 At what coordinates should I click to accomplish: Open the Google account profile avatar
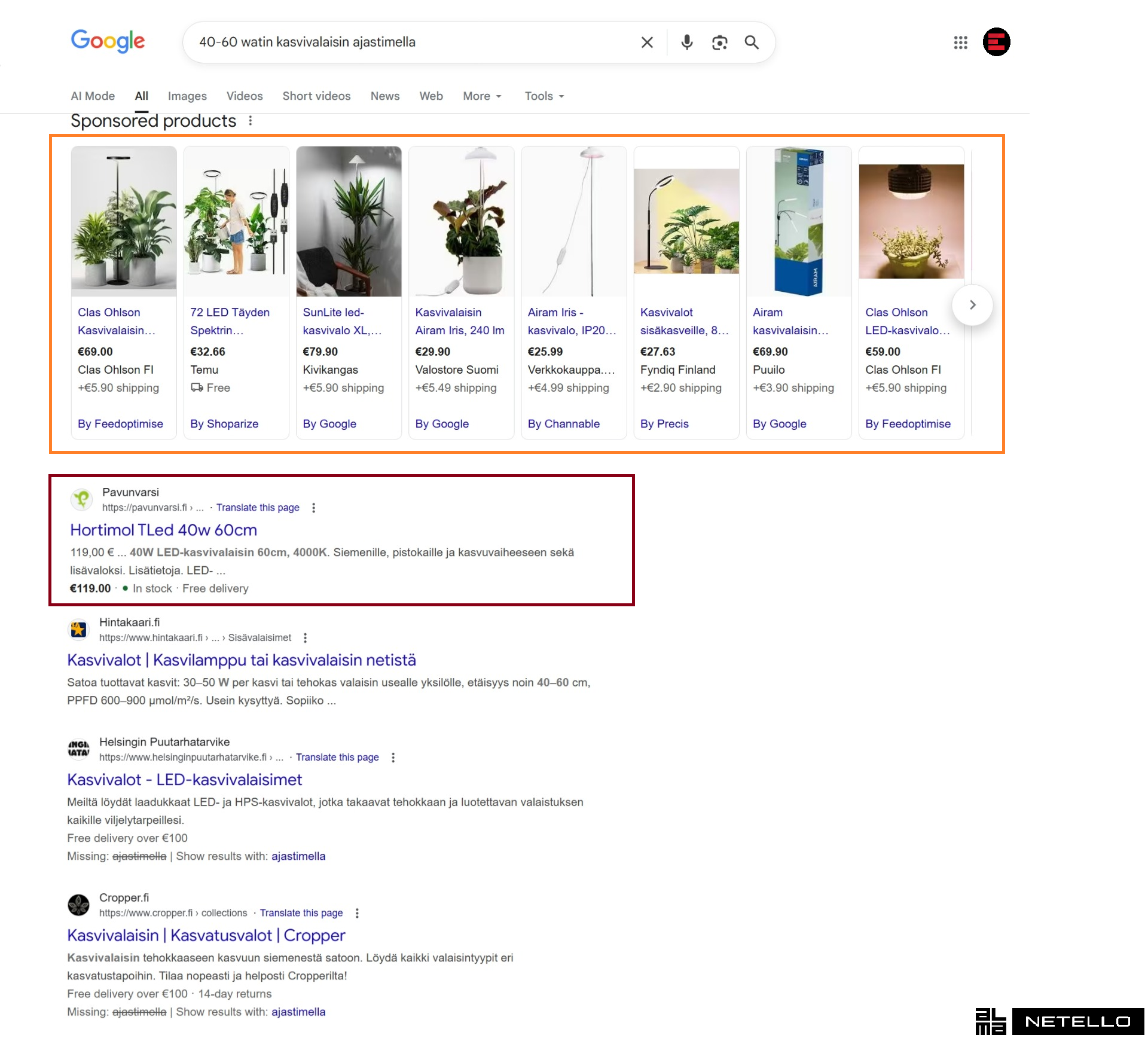(x=996, y=42)
